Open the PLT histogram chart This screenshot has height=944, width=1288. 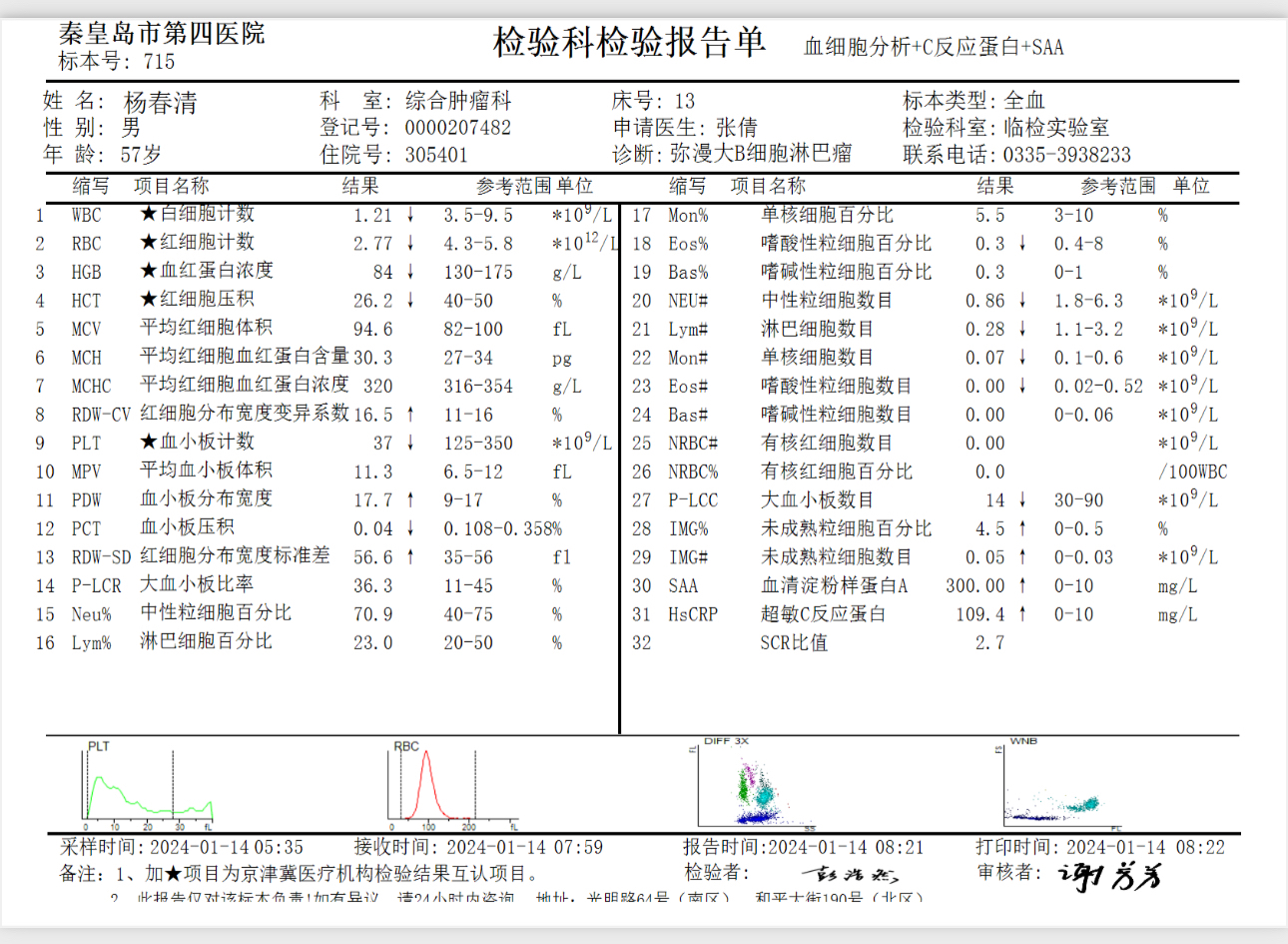pyautogui.click(x=148, y=786)
